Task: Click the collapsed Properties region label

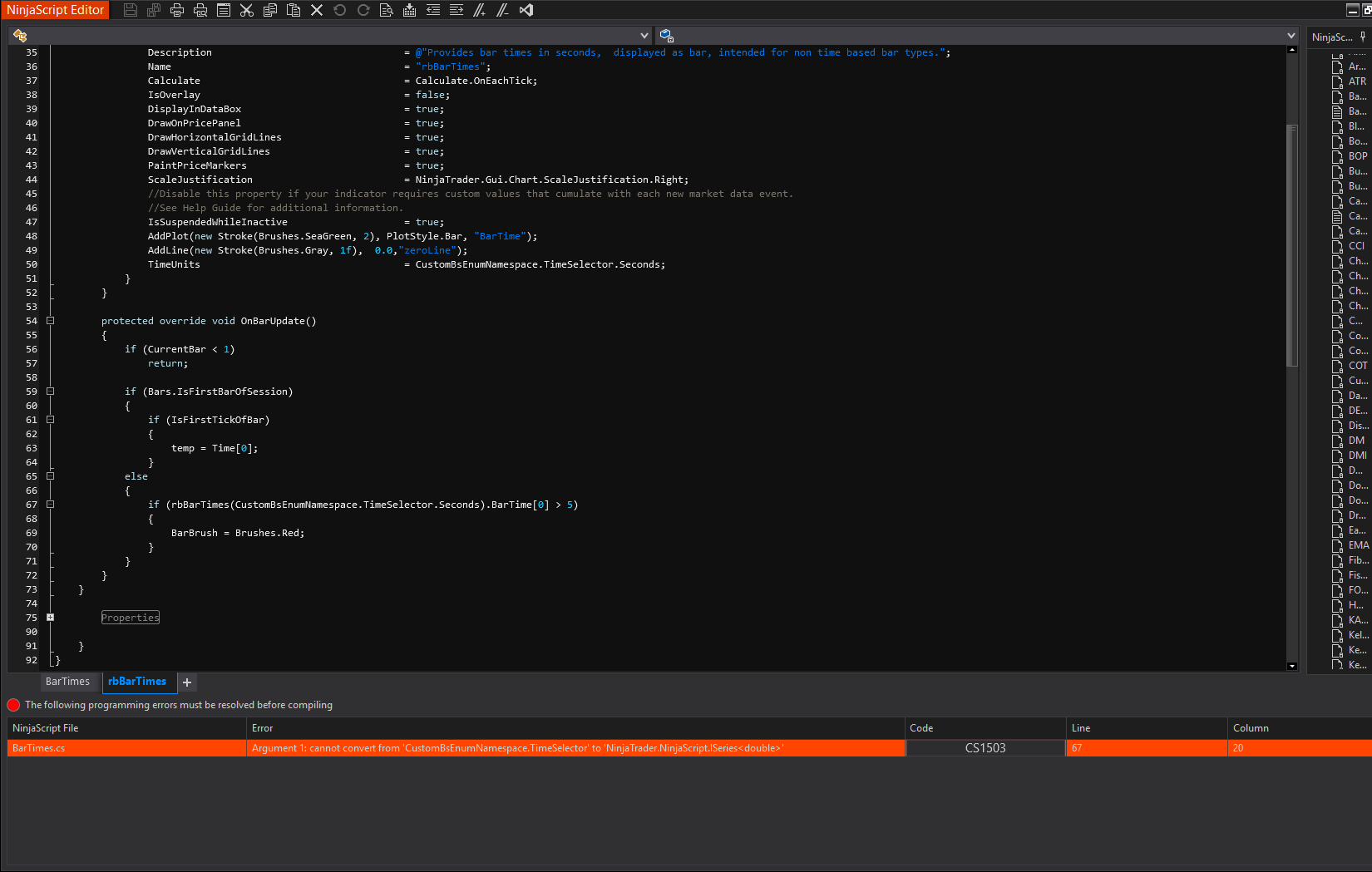Action: [131, 618]
